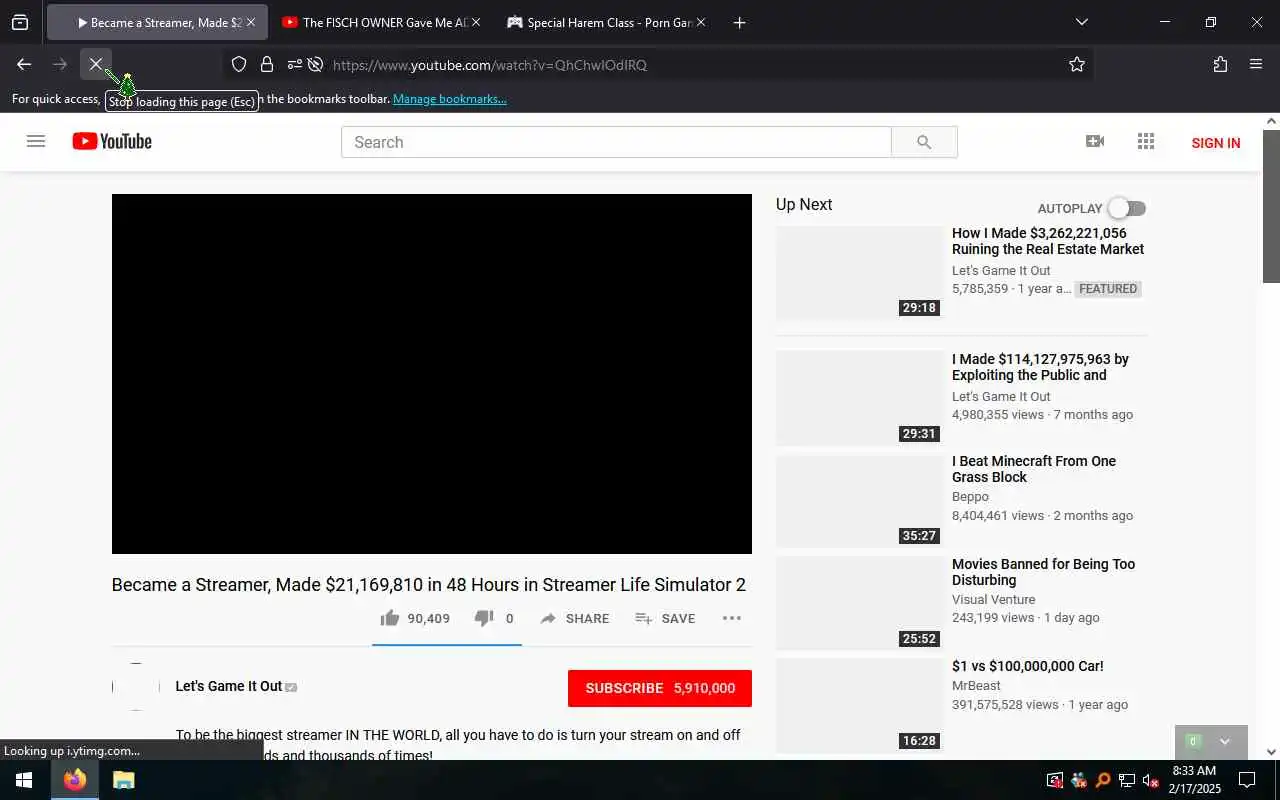Open the create video camera icon

1095,141
